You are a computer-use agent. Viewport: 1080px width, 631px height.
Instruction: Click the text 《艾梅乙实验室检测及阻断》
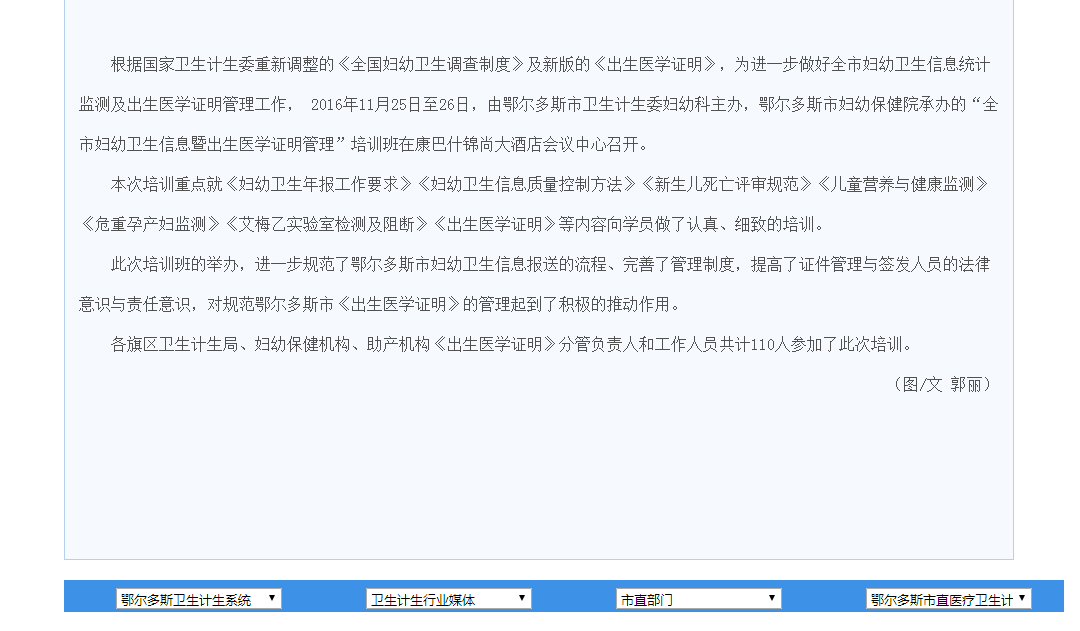tap(326, 225)
